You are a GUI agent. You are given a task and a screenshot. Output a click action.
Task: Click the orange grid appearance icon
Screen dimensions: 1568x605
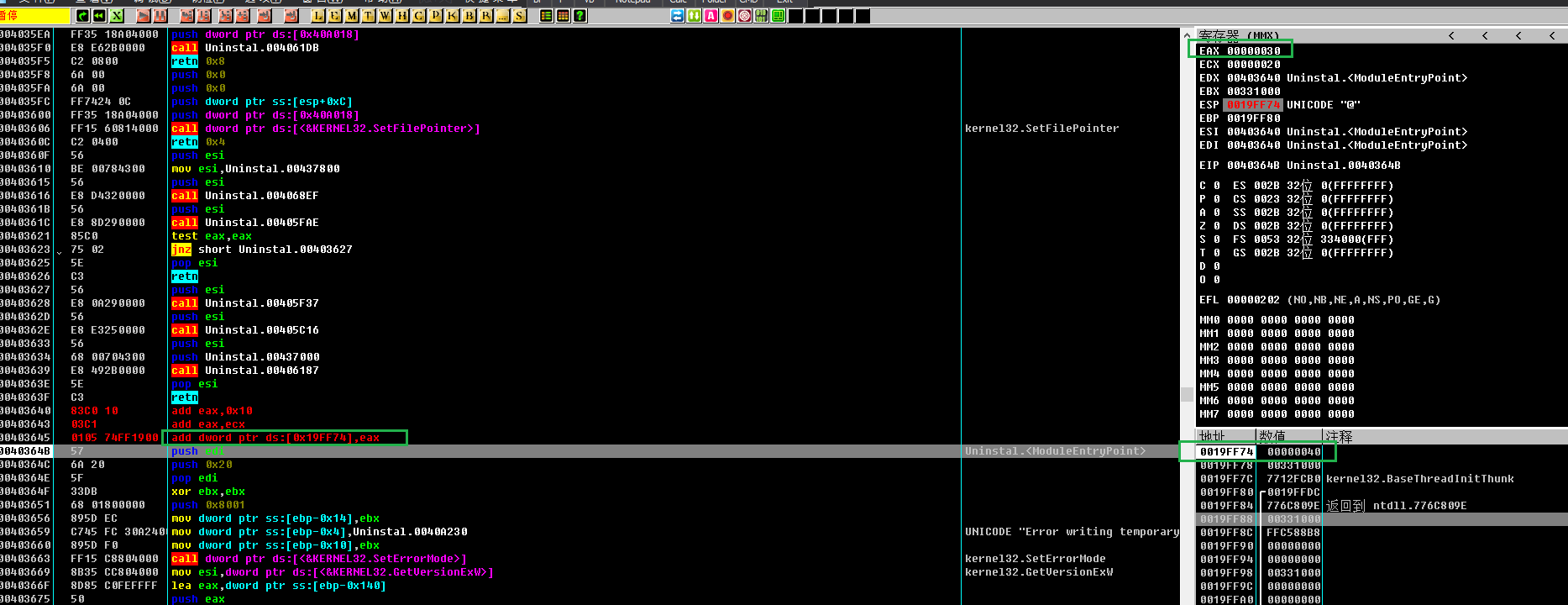tap(564, 16)
